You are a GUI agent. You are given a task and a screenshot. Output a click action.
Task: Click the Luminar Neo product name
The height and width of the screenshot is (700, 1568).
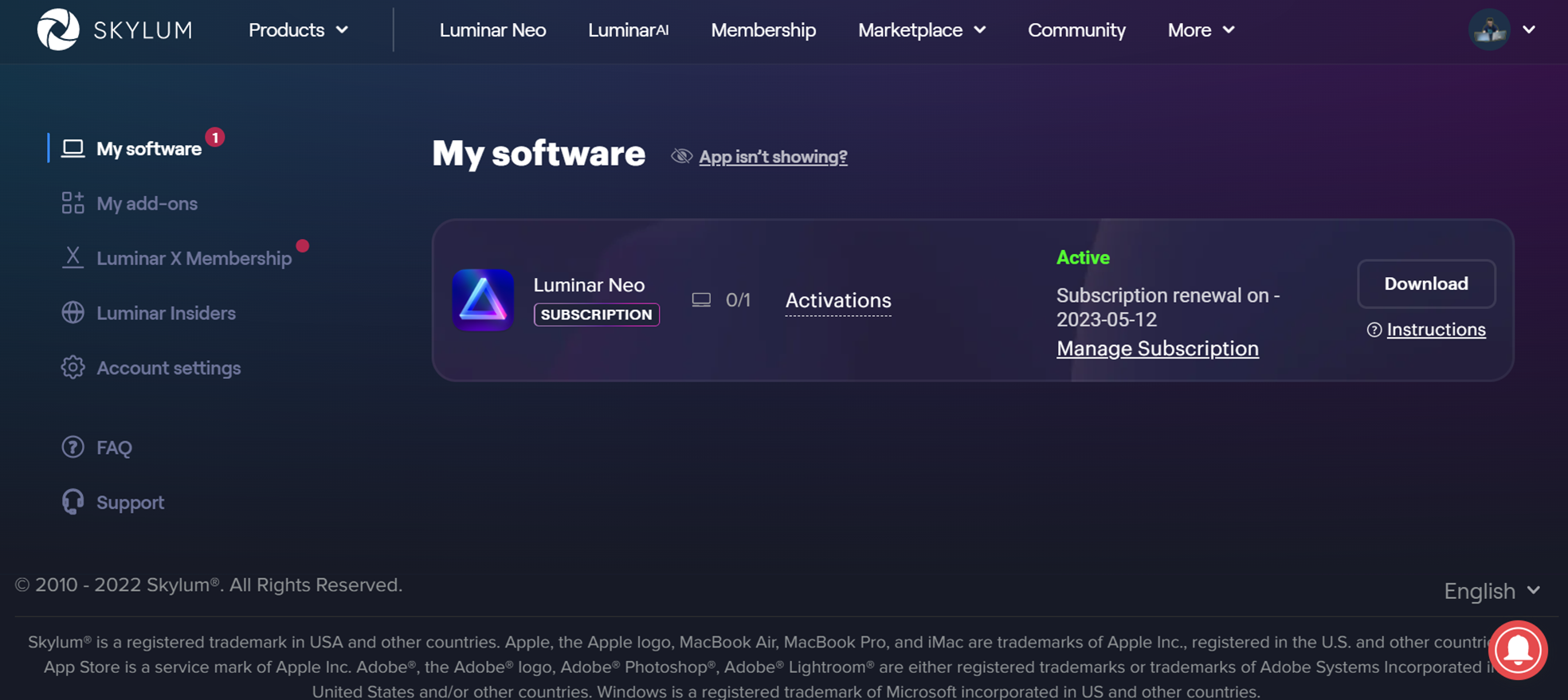point(589,285)
